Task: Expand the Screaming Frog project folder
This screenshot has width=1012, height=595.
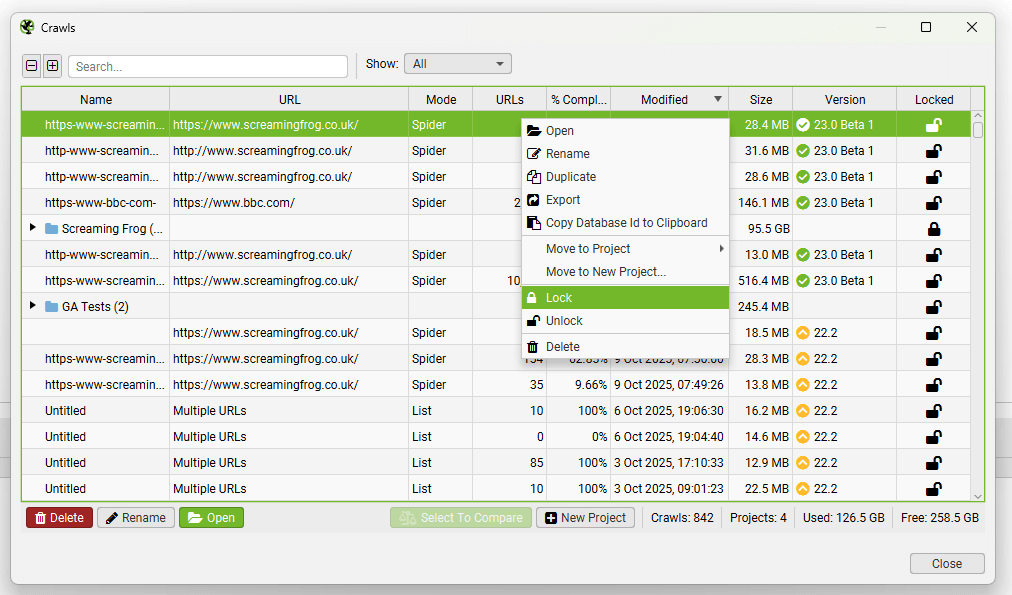Action: 33,228
